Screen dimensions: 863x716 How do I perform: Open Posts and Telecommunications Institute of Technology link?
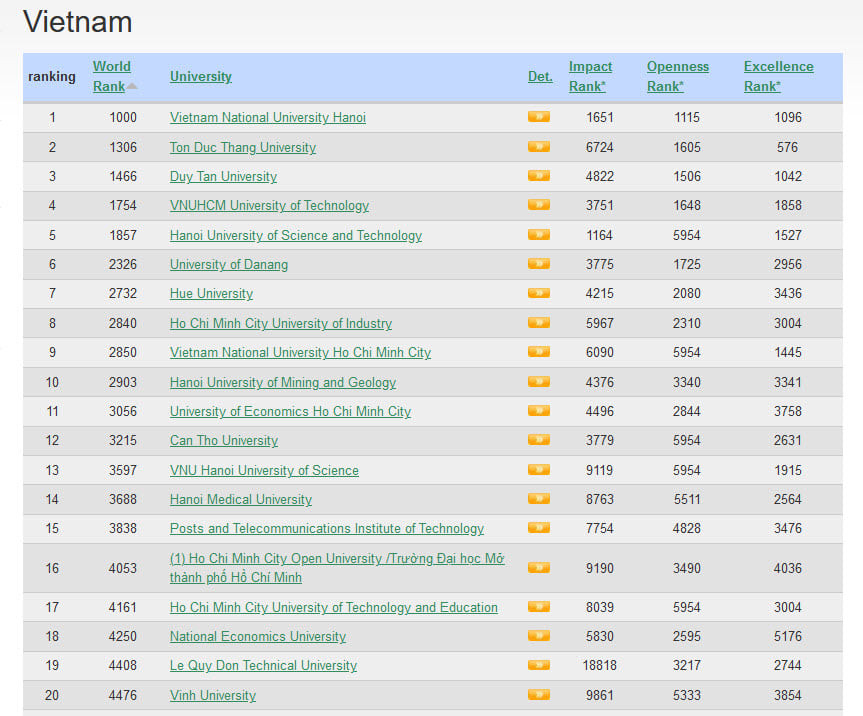tap(326, 529)
